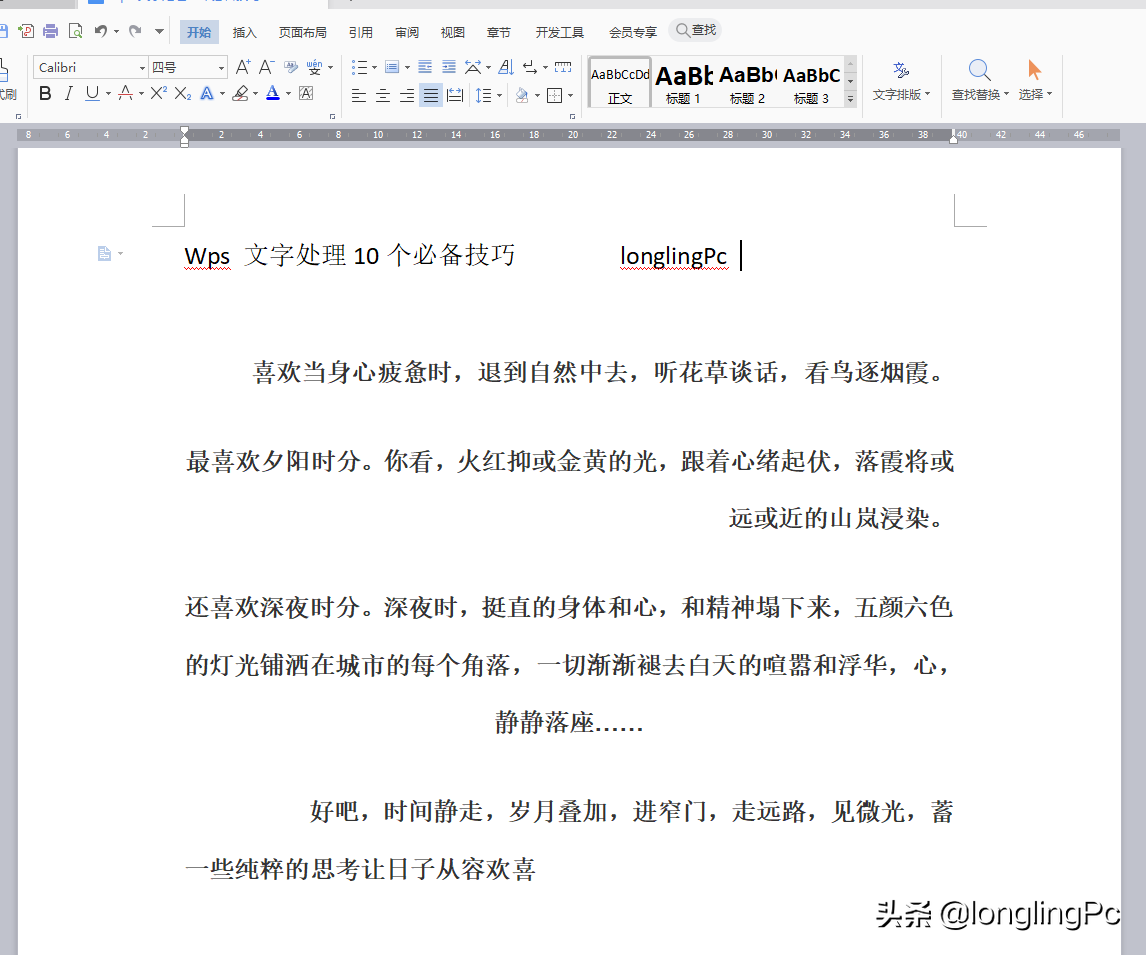1146x955 pixels.
Task: Expand font color dropdown arrow
Action: click(288, 94)
